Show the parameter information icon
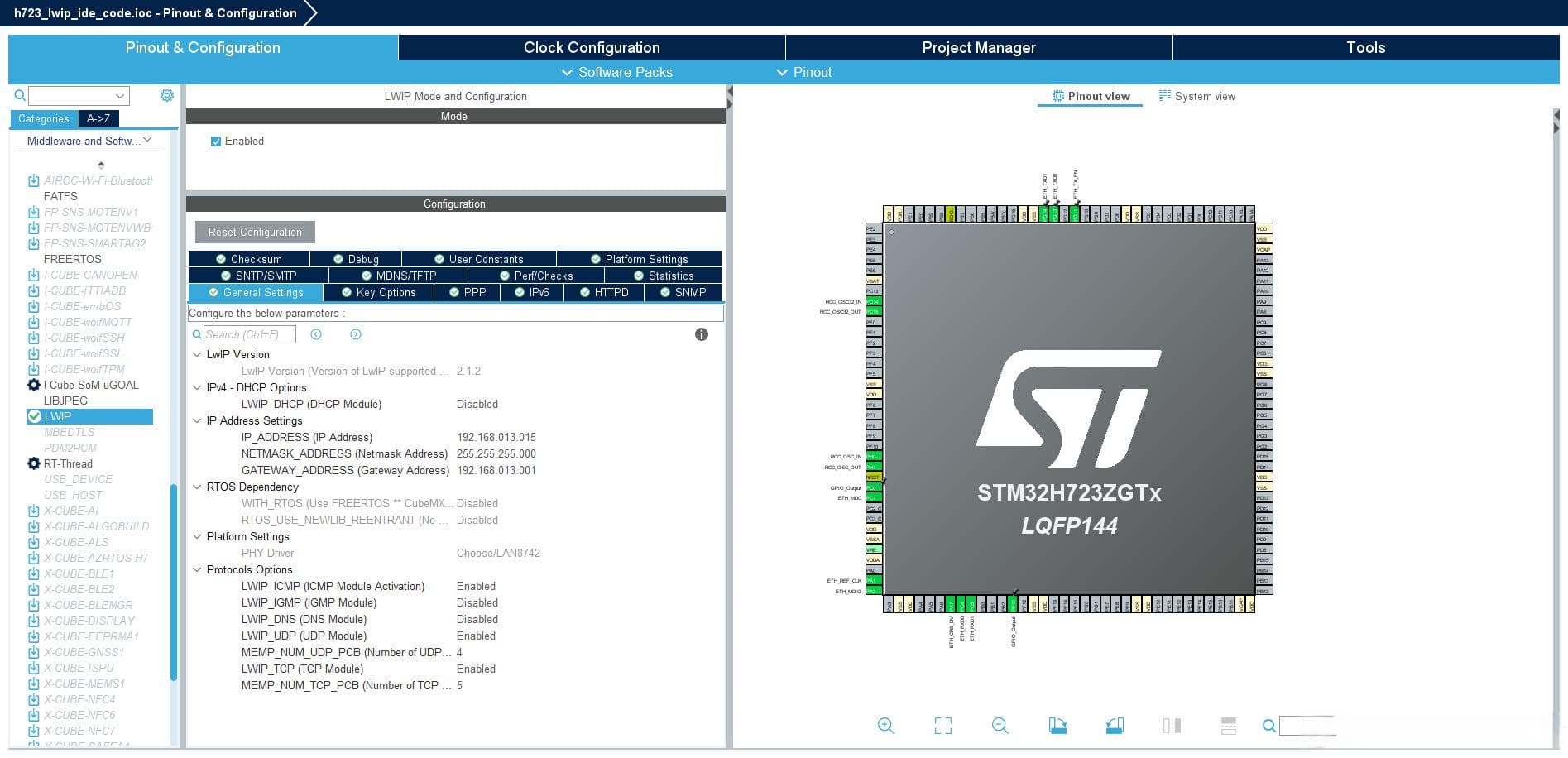This screenshot has height=758, width=1568. click(x=702, y=334)
